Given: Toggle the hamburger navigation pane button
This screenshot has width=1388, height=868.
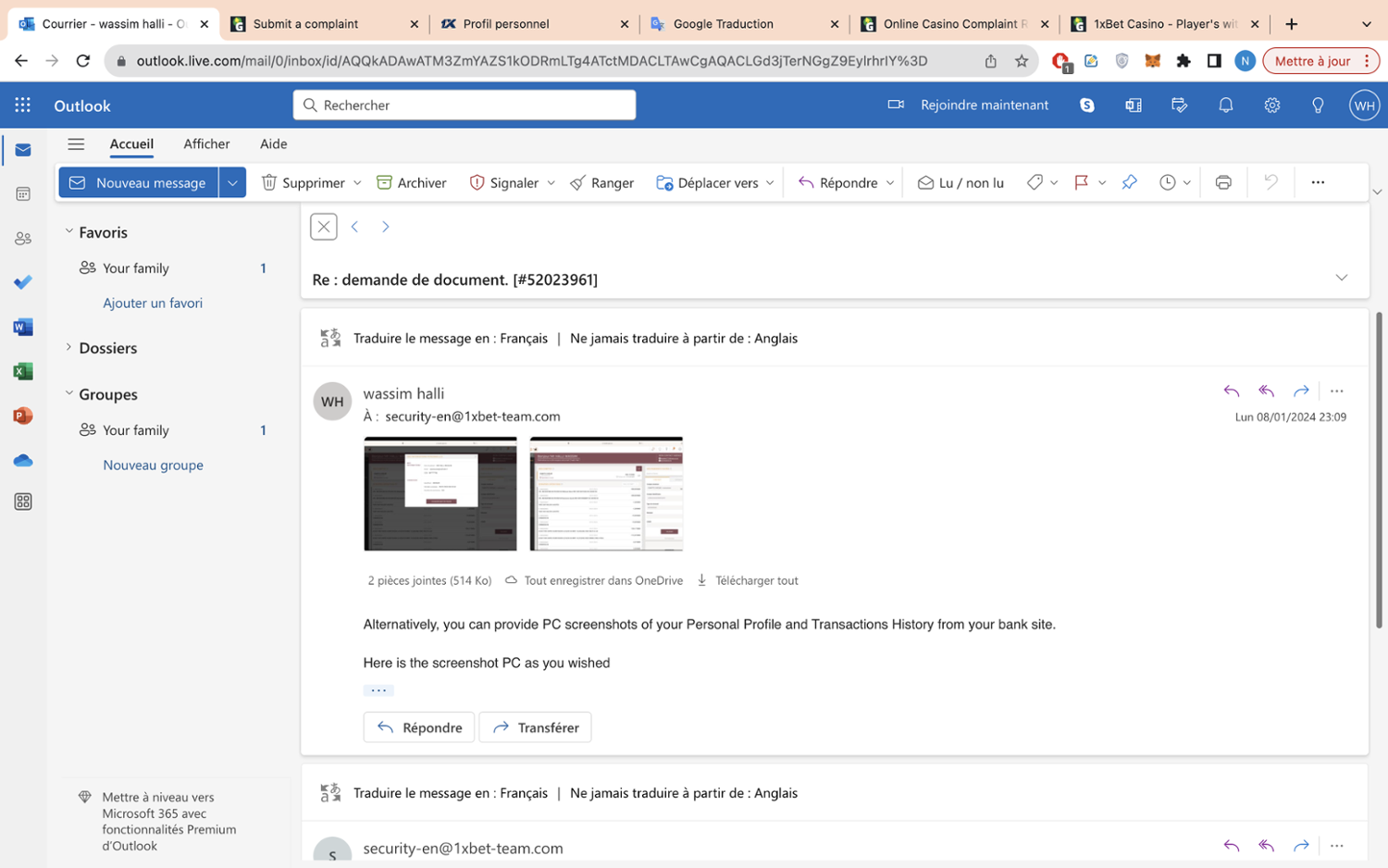Looking at the screenshot, I should coord(76,144).
